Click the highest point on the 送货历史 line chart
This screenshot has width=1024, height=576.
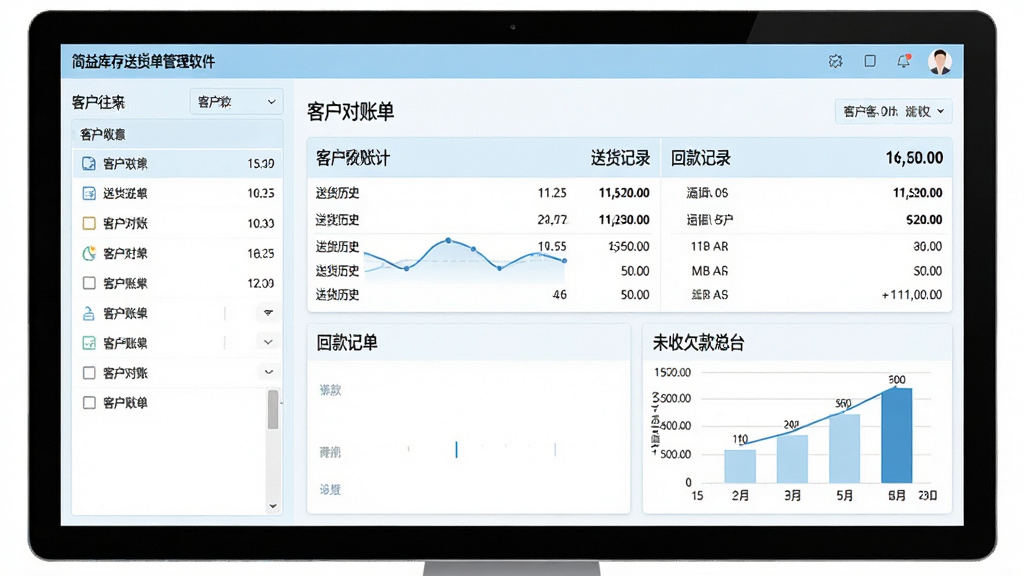coord(448,241)
